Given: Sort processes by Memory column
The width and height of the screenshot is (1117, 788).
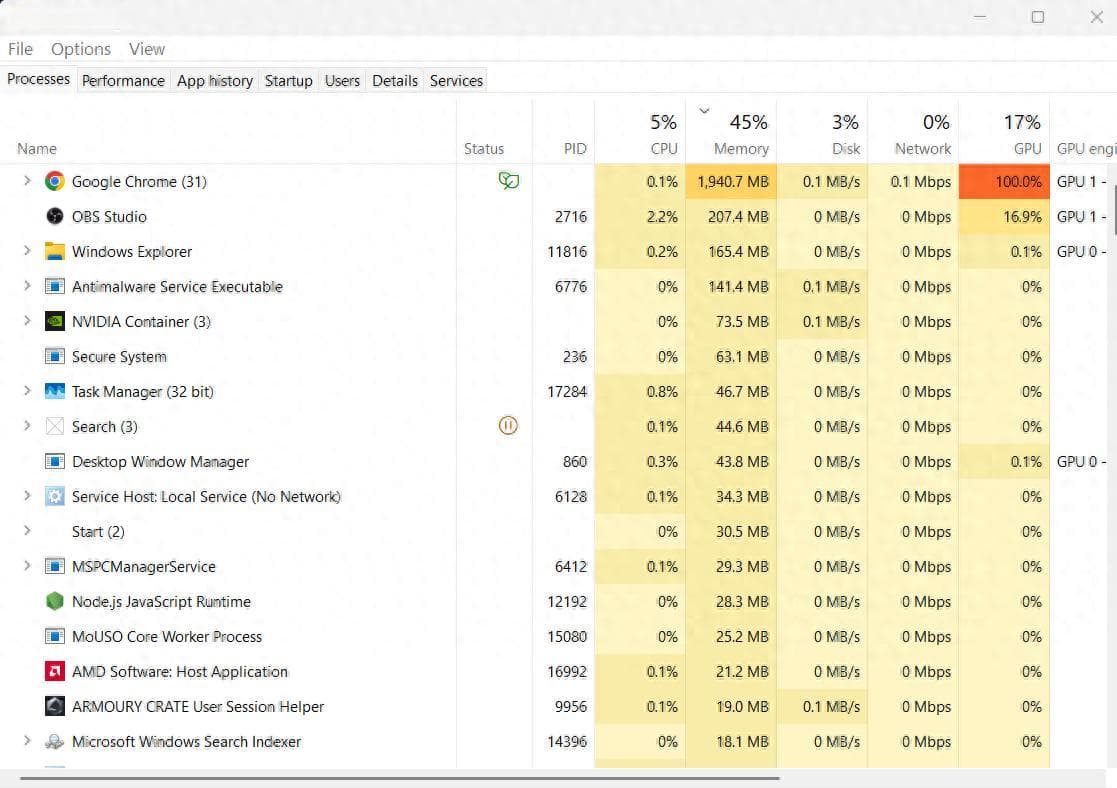Looking at the screenshot, I should [732, 134].
